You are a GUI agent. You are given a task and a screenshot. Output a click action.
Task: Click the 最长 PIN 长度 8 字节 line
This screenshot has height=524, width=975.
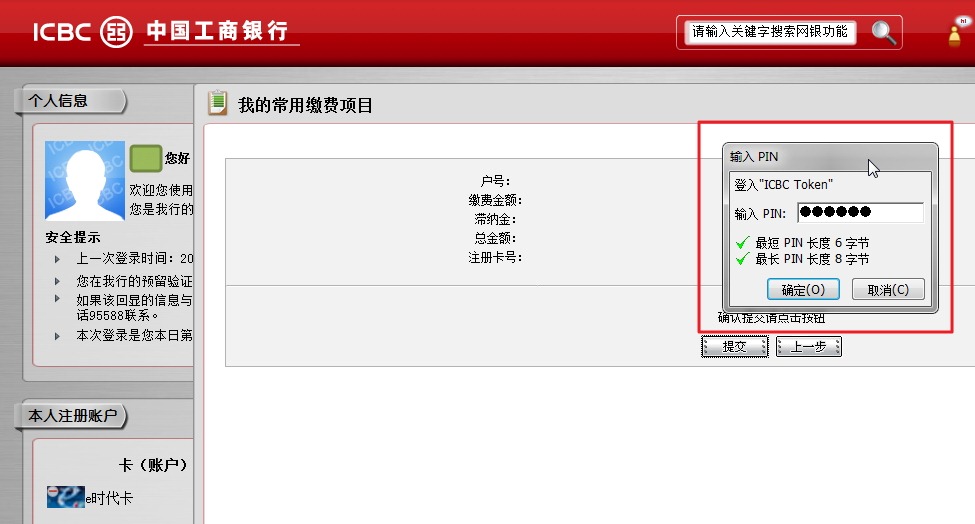(x=812, y=259)
